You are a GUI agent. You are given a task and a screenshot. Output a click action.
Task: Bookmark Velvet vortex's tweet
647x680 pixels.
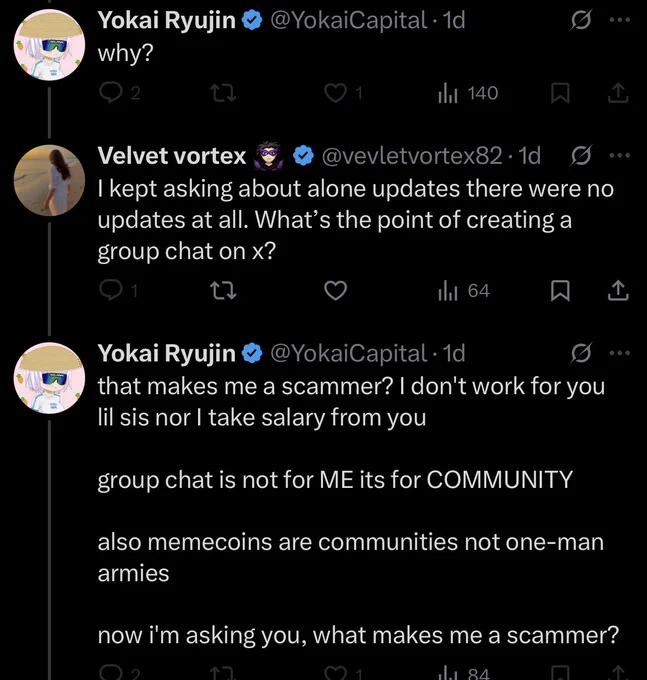click(559, 291)
